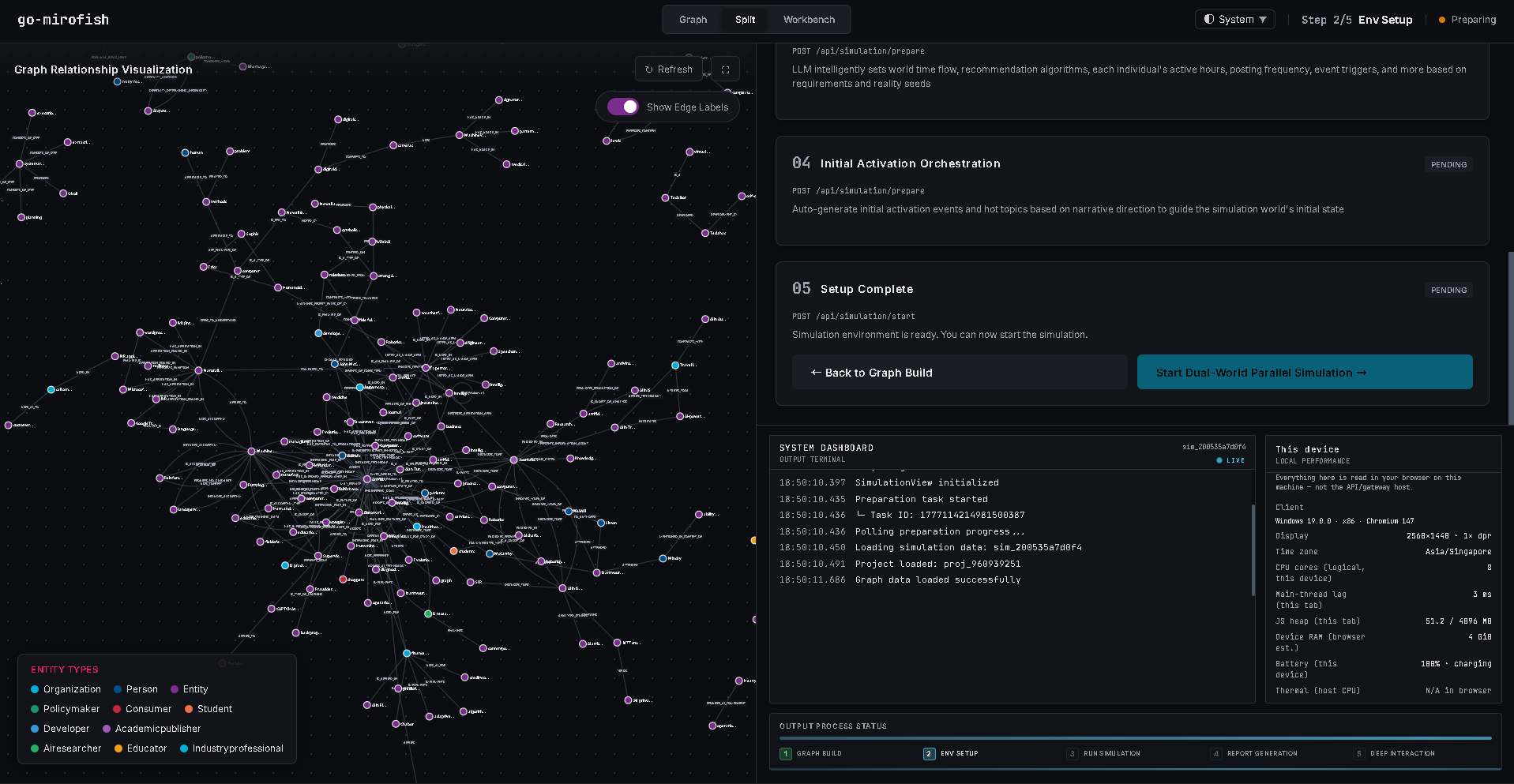The height and width of the screenshot is (784, 1514).
Task: Switch to the Graph view tab
Action: (x=693, y=20)
